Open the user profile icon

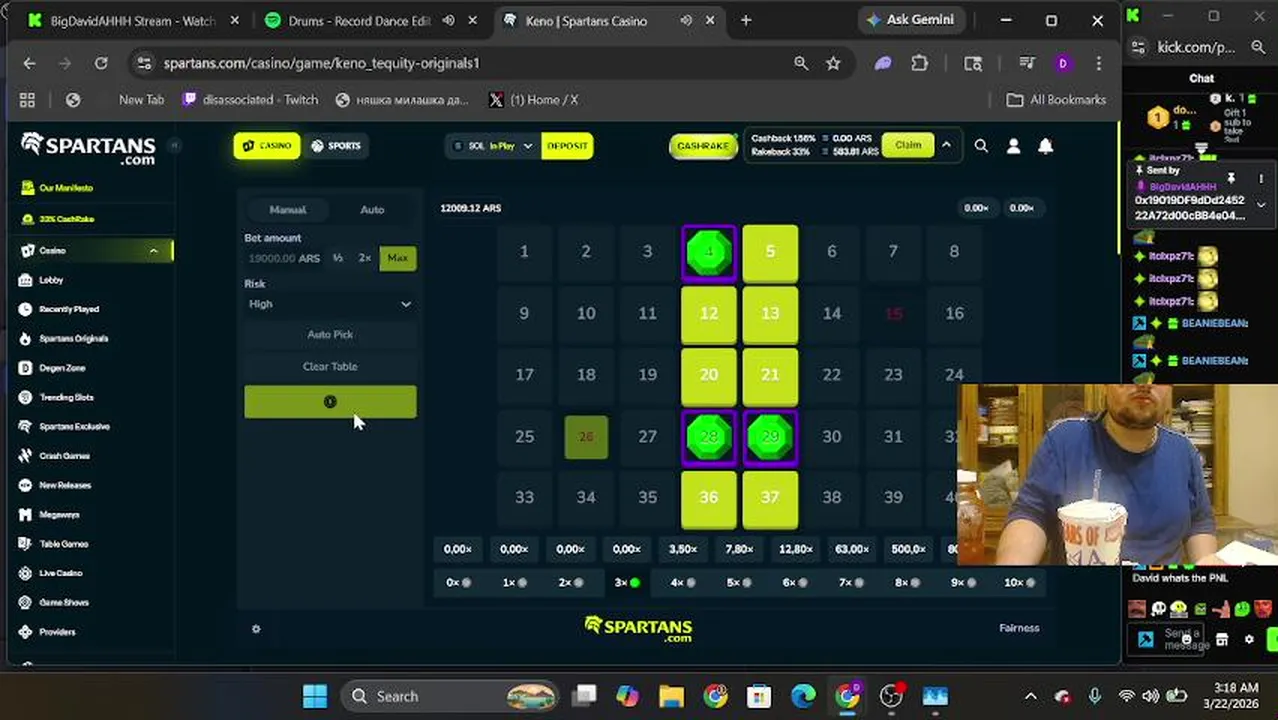1013,146
